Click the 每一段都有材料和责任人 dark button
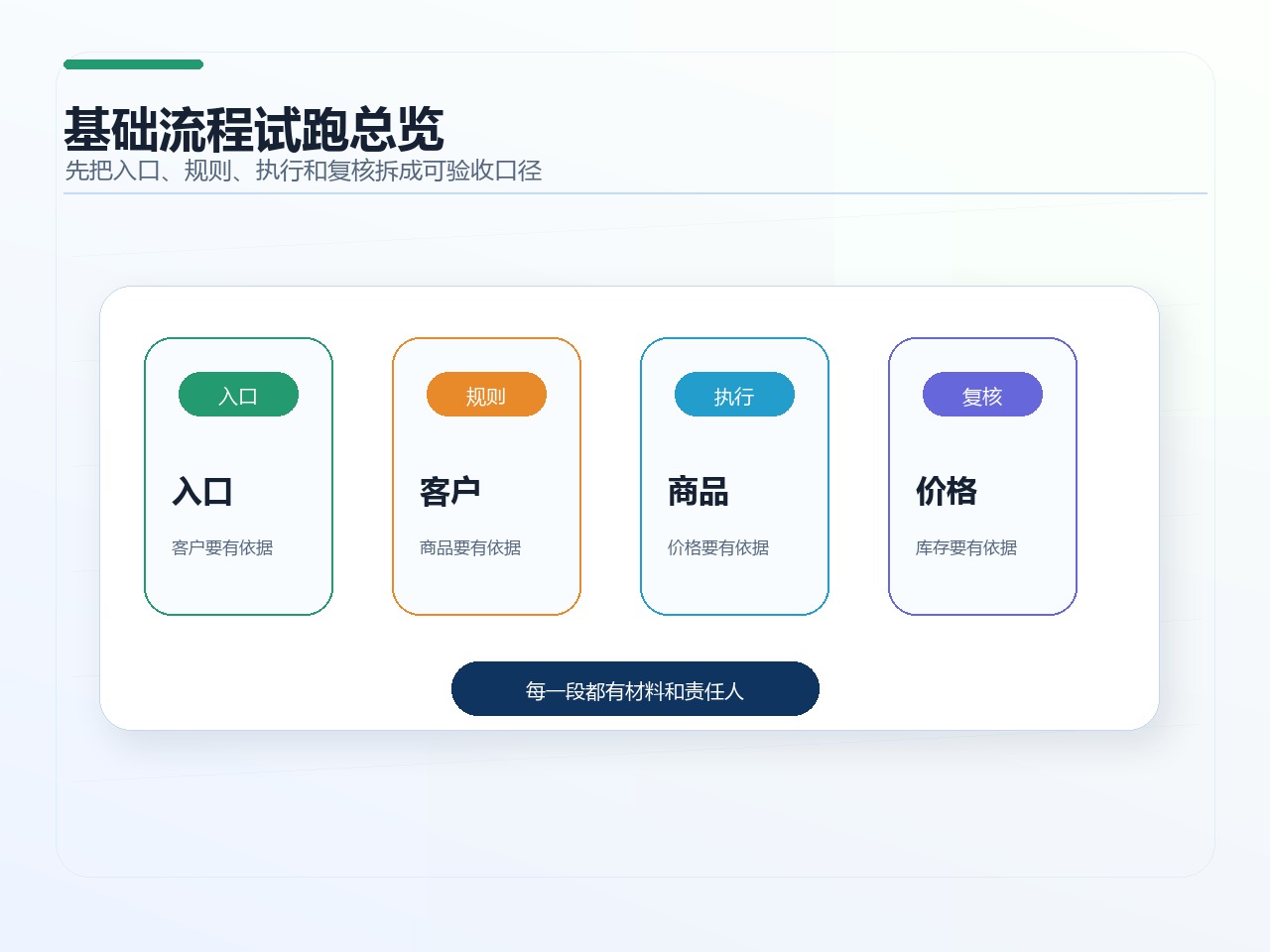 click(x=635, y=689)
